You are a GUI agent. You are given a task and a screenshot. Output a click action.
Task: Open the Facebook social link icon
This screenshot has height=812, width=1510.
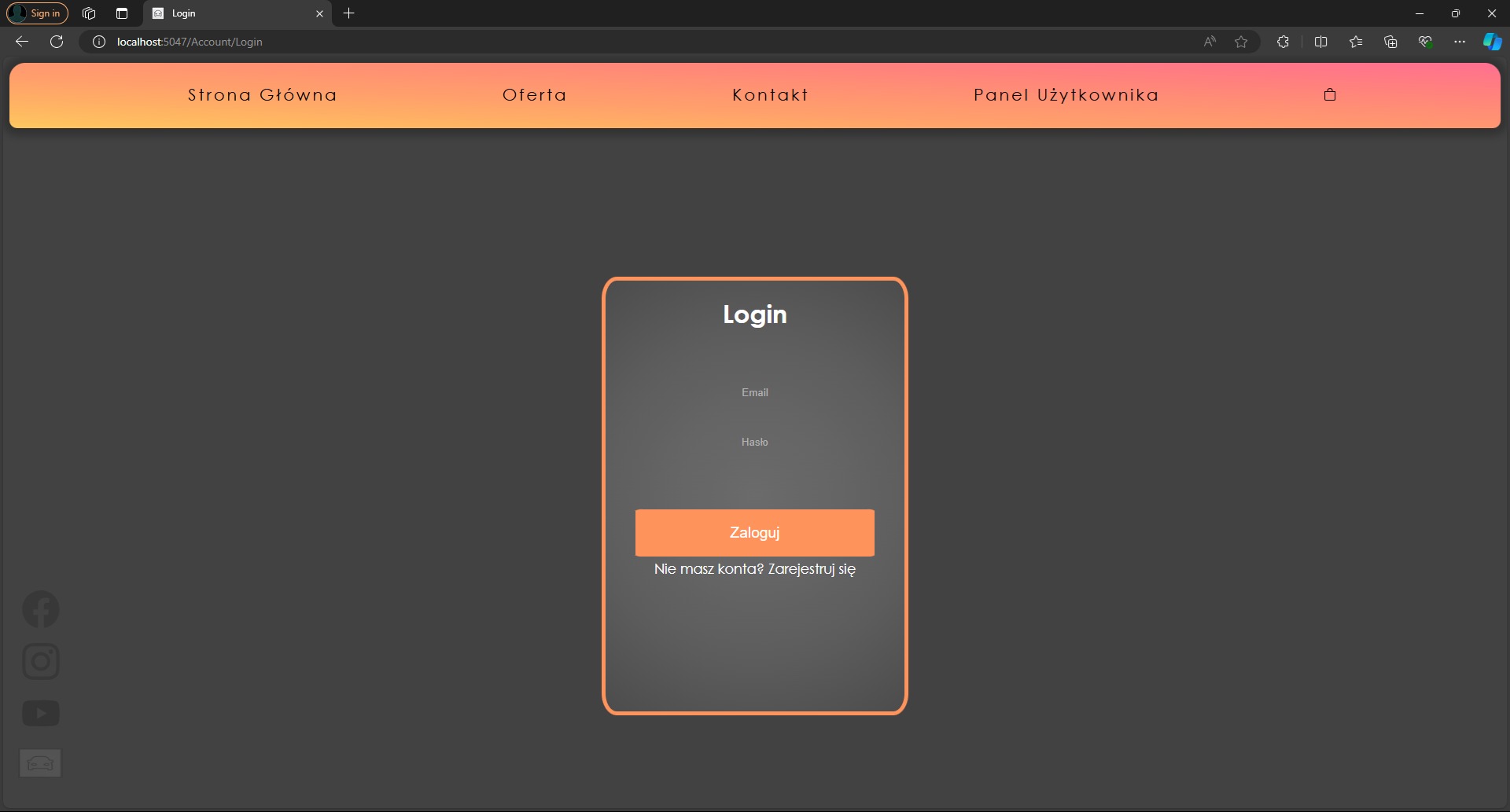[x=41, y=609]
